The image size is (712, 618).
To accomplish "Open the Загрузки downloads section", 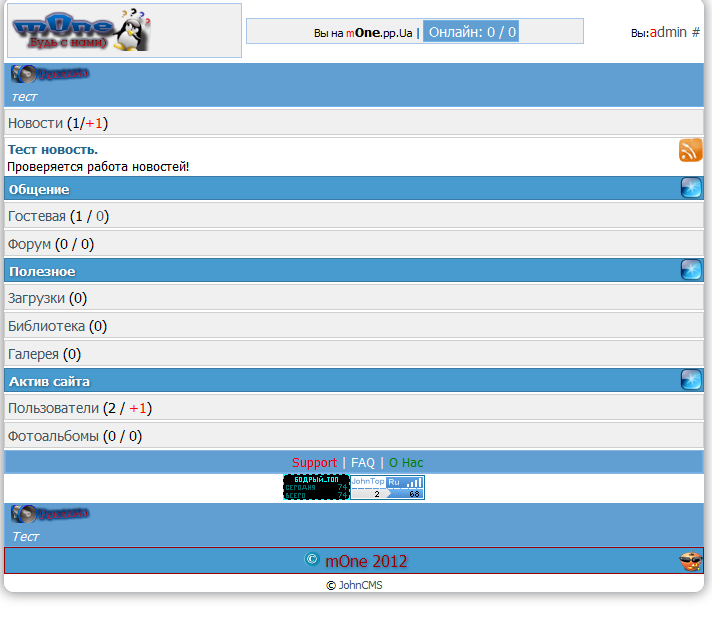I will pos(37,298).
